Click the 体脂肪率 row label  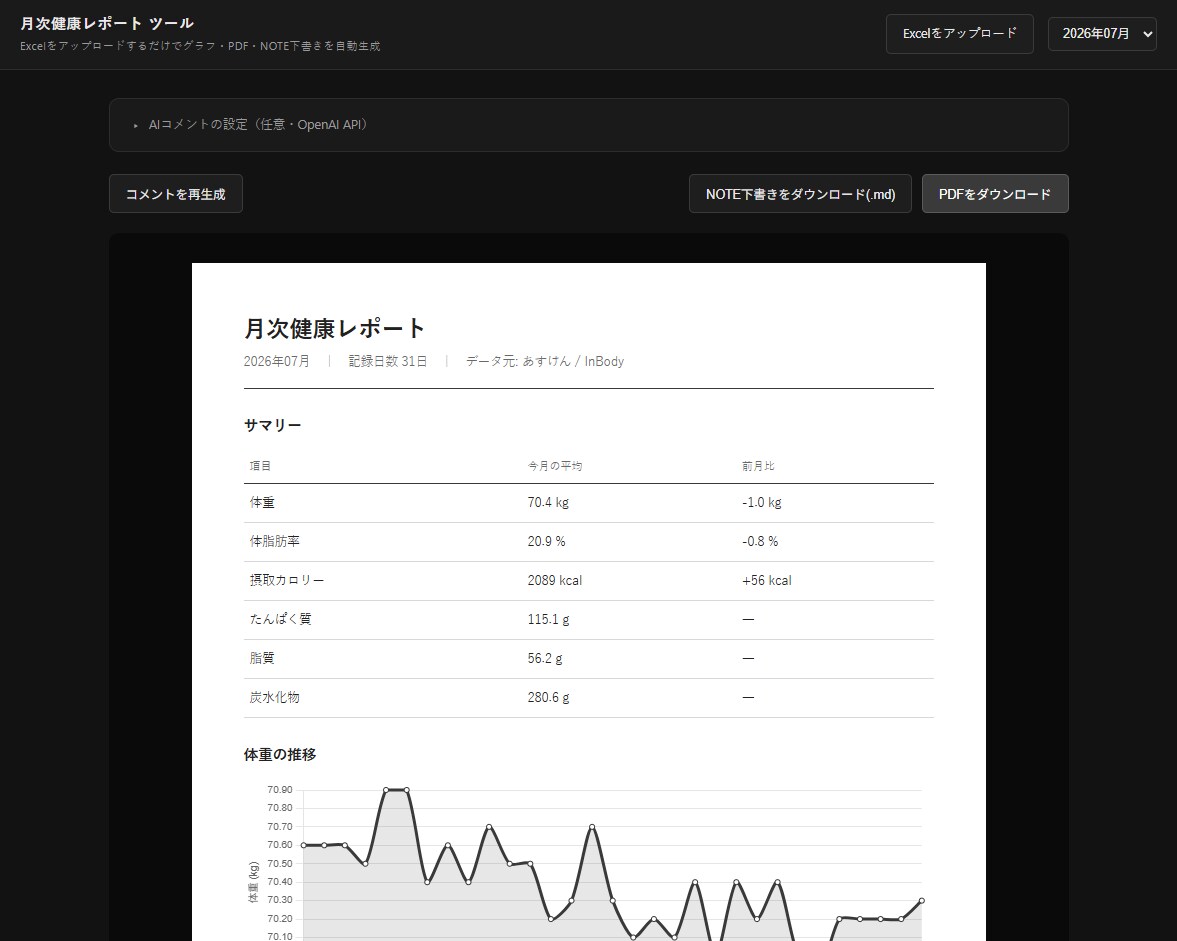[275, 542]
